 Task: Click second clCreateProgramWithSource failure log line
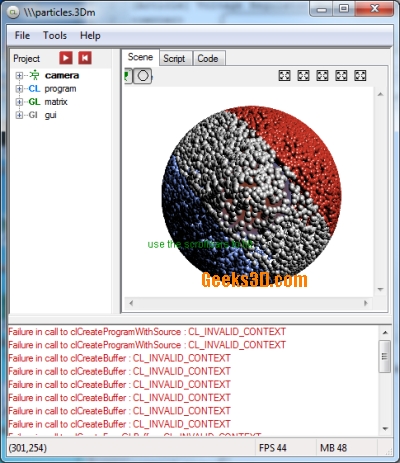[x=147, y=345]
